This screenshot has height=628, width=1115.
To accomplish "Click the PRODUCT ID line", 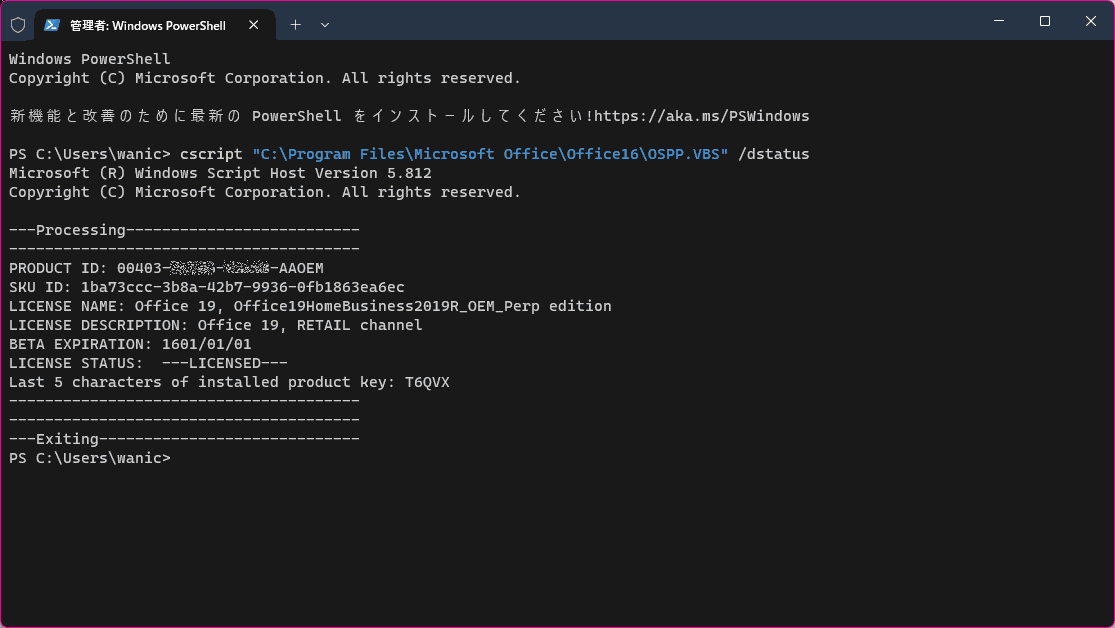I will point(166,268).
